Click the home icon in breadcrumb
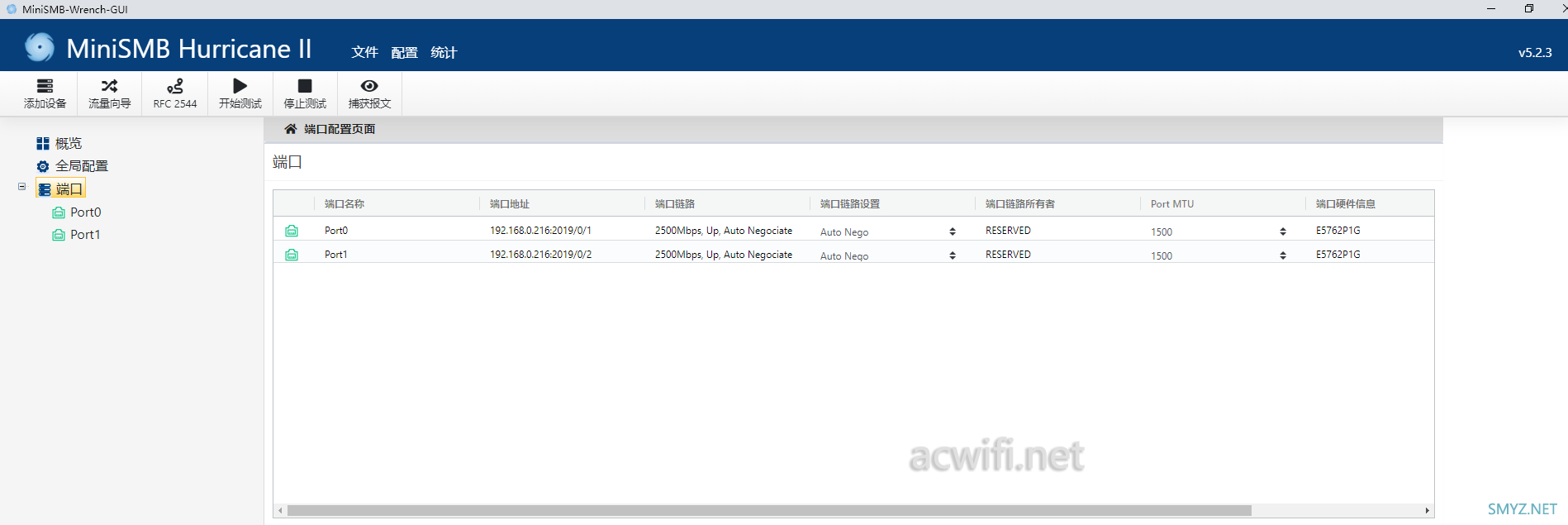This screenshot has width=1568, height=525. click(x=290, y=129)
